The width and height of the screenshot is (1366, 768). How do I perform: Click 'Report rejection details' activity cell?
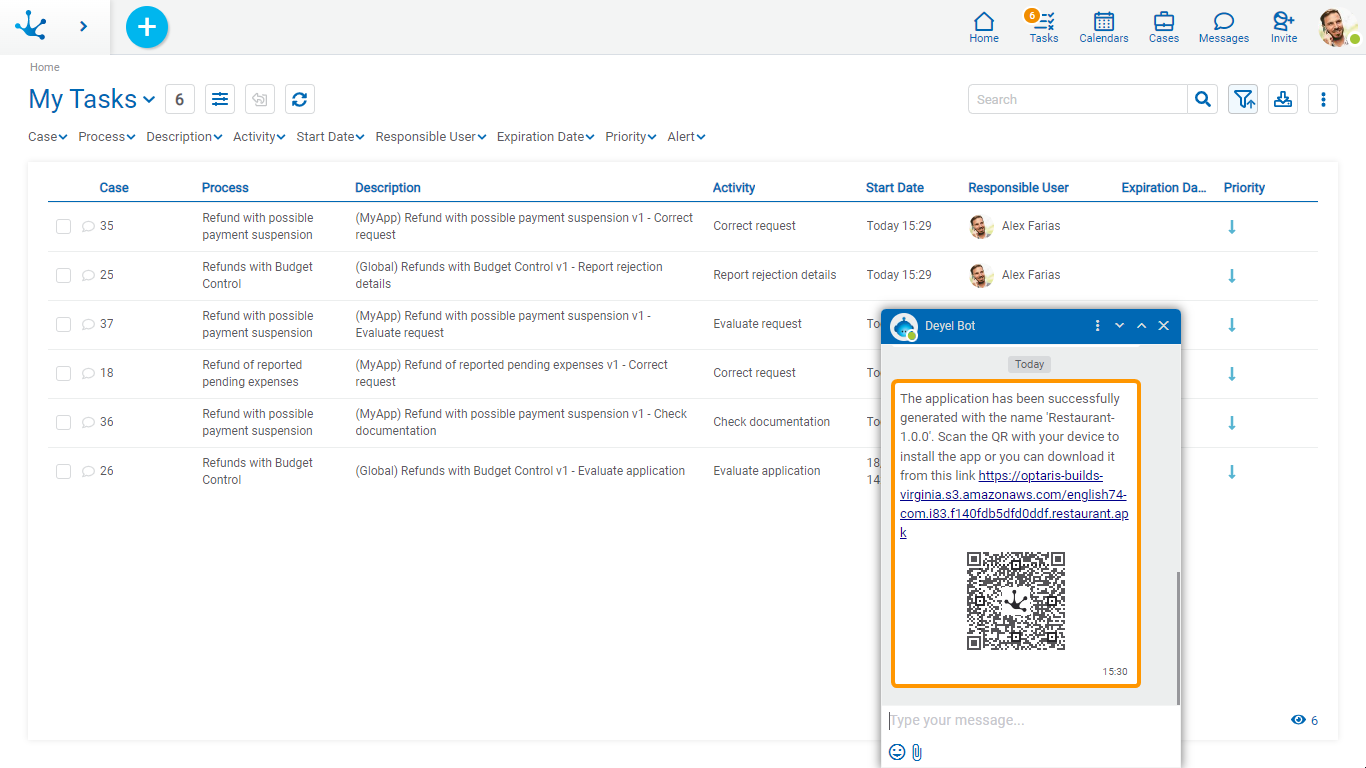coord(775,275)
